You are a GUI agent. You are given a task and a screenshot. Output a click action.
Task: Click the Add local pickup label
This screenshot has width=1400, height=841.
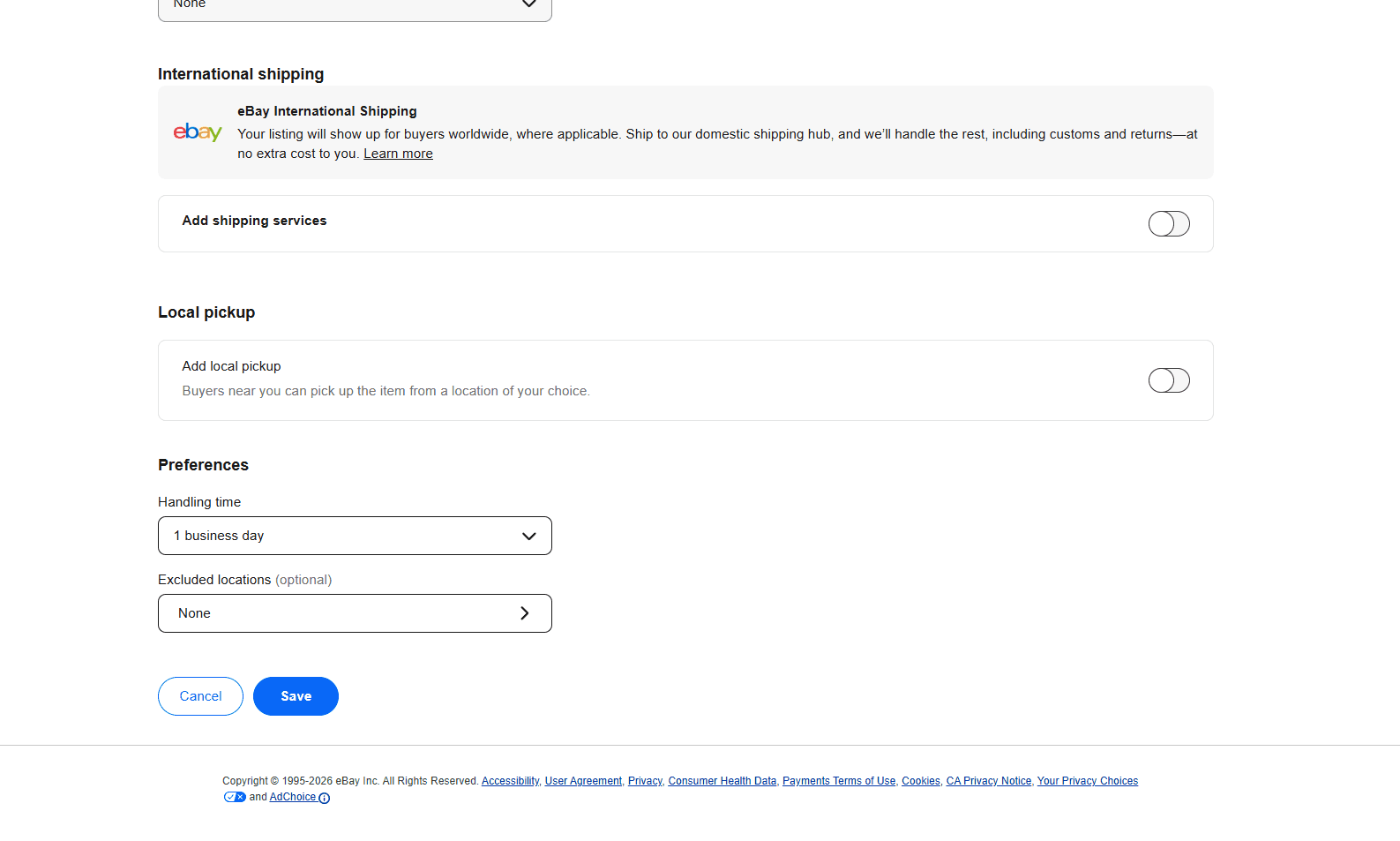(231, 366)
